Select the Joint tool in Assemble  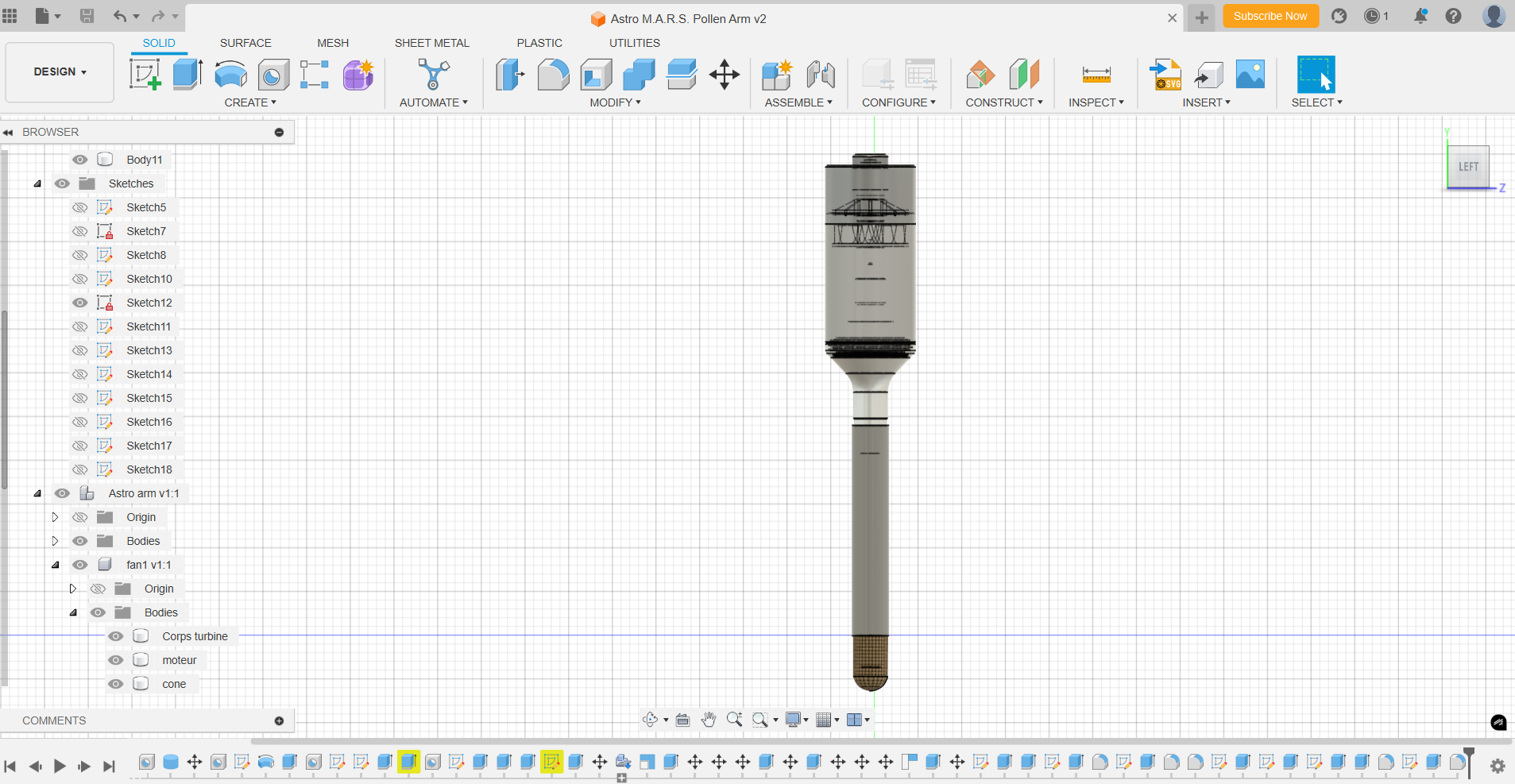[821, 75]
